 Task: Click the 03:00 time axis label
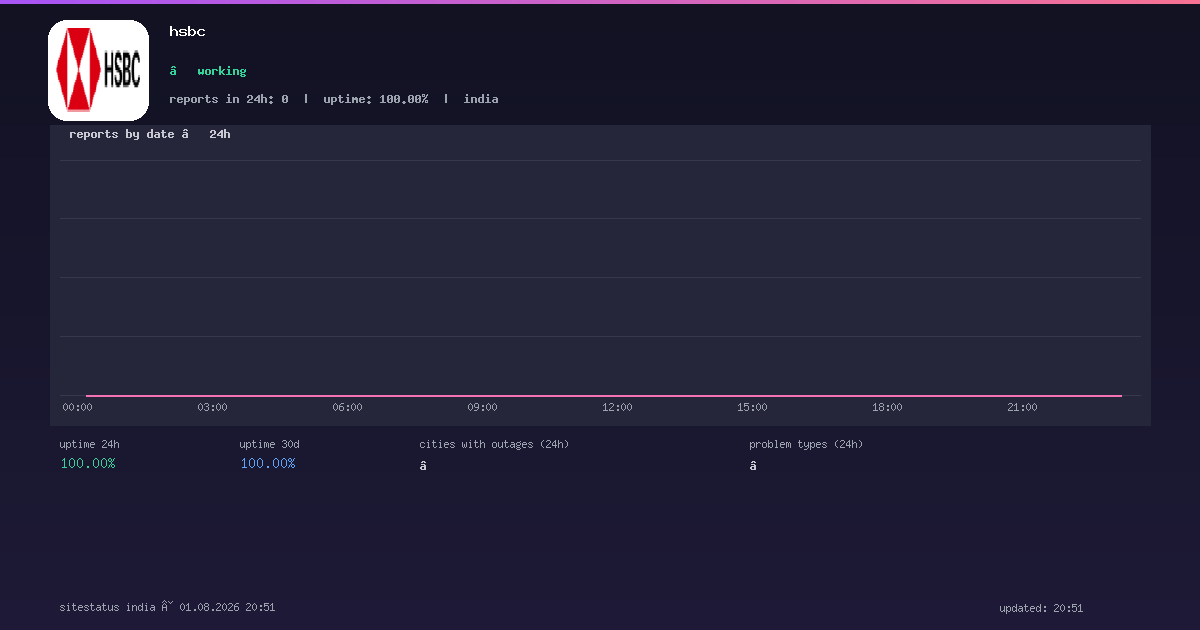pos(212,407)
